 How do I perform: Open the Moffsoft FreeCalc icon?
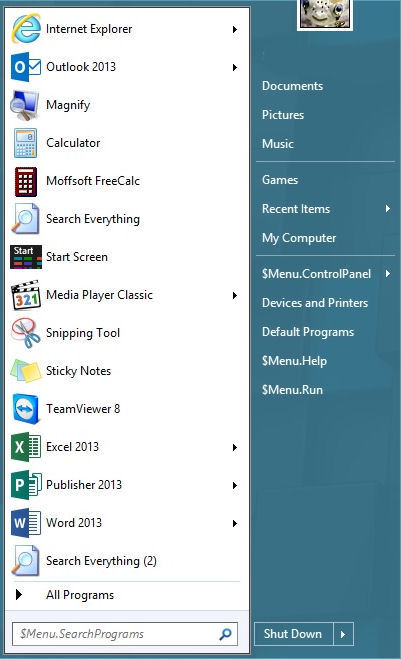26,181
